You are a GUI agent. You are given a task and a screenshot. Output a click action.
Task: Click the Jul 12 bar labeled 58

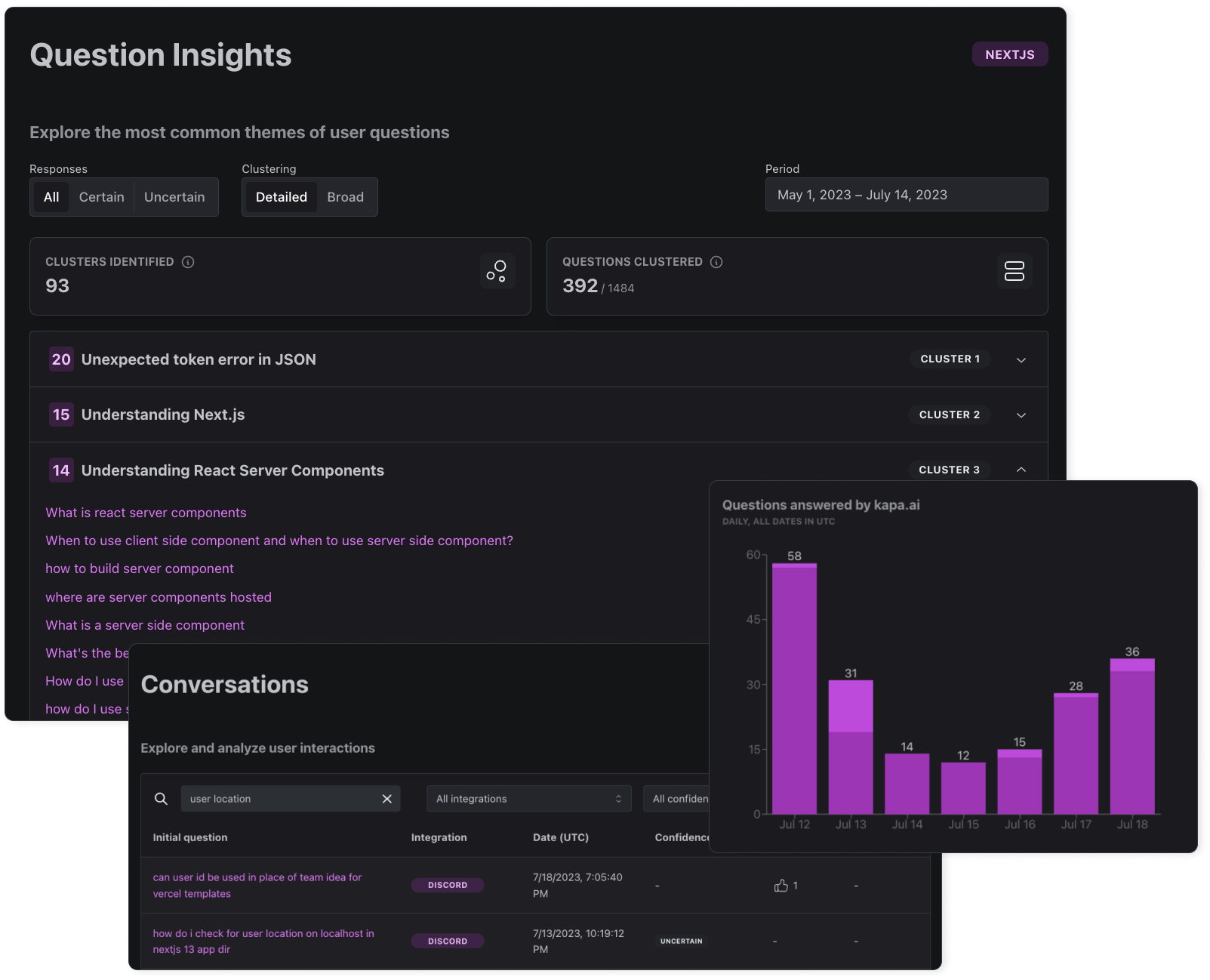click(794, 689)
